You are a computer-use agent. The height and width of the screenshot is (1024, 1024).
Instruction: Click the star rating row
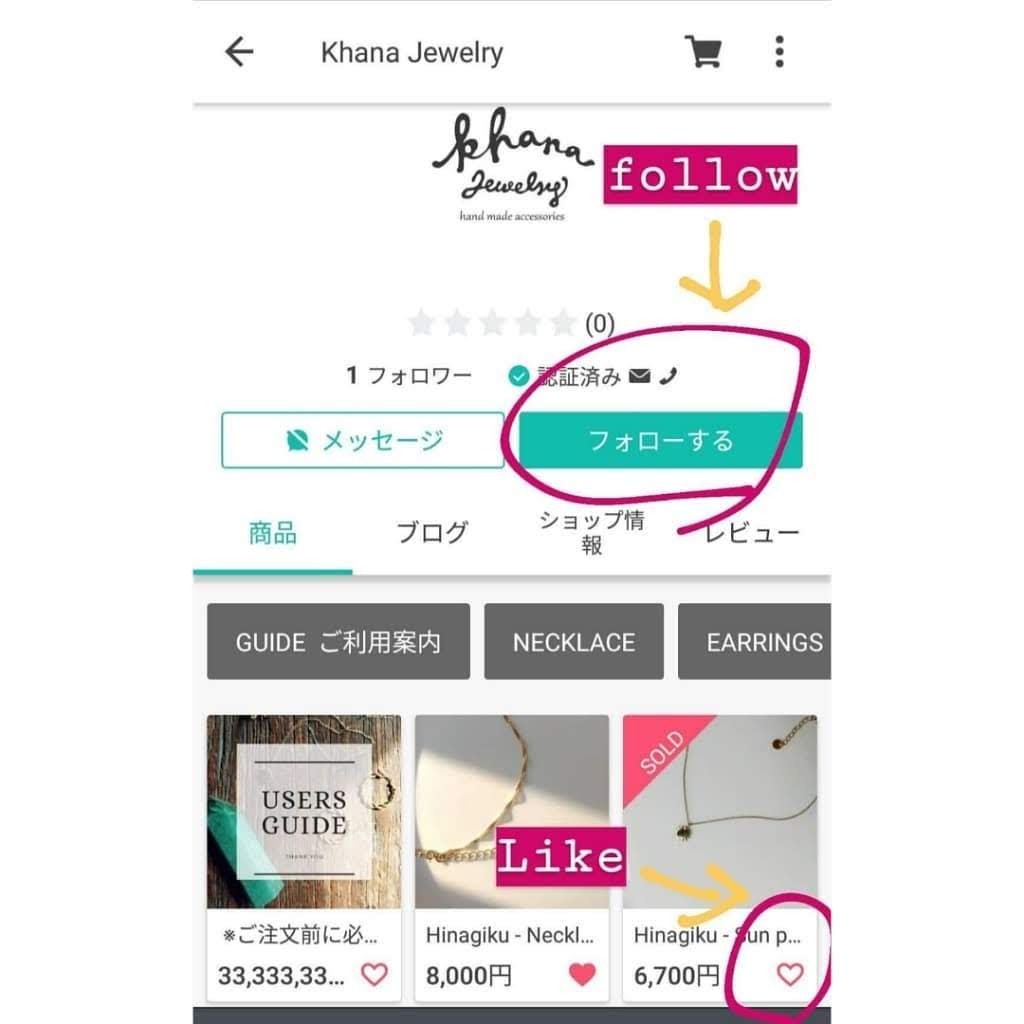tap(511, 323)
